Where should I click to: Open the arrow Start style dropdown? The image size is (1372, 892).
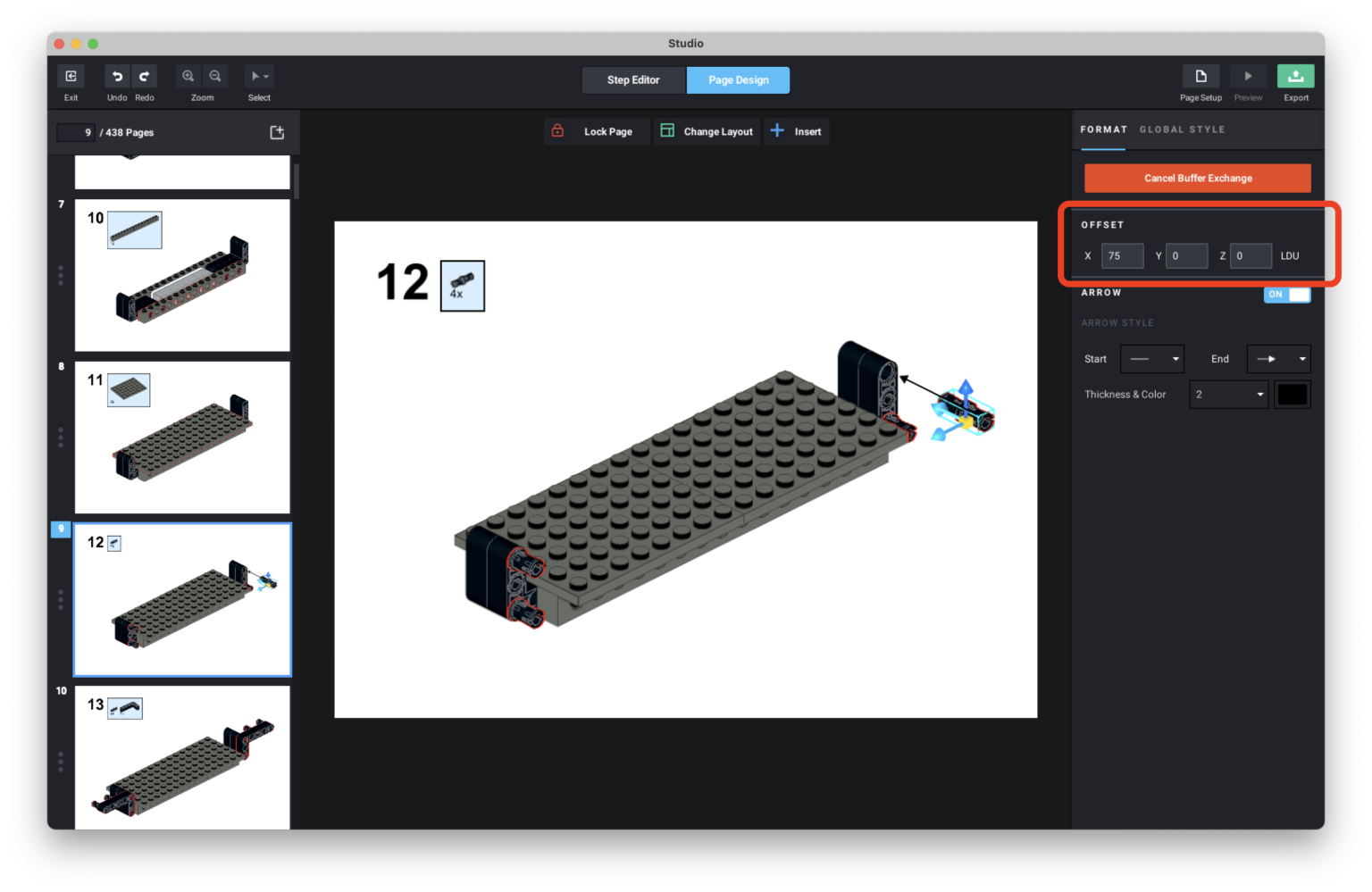1151,359
